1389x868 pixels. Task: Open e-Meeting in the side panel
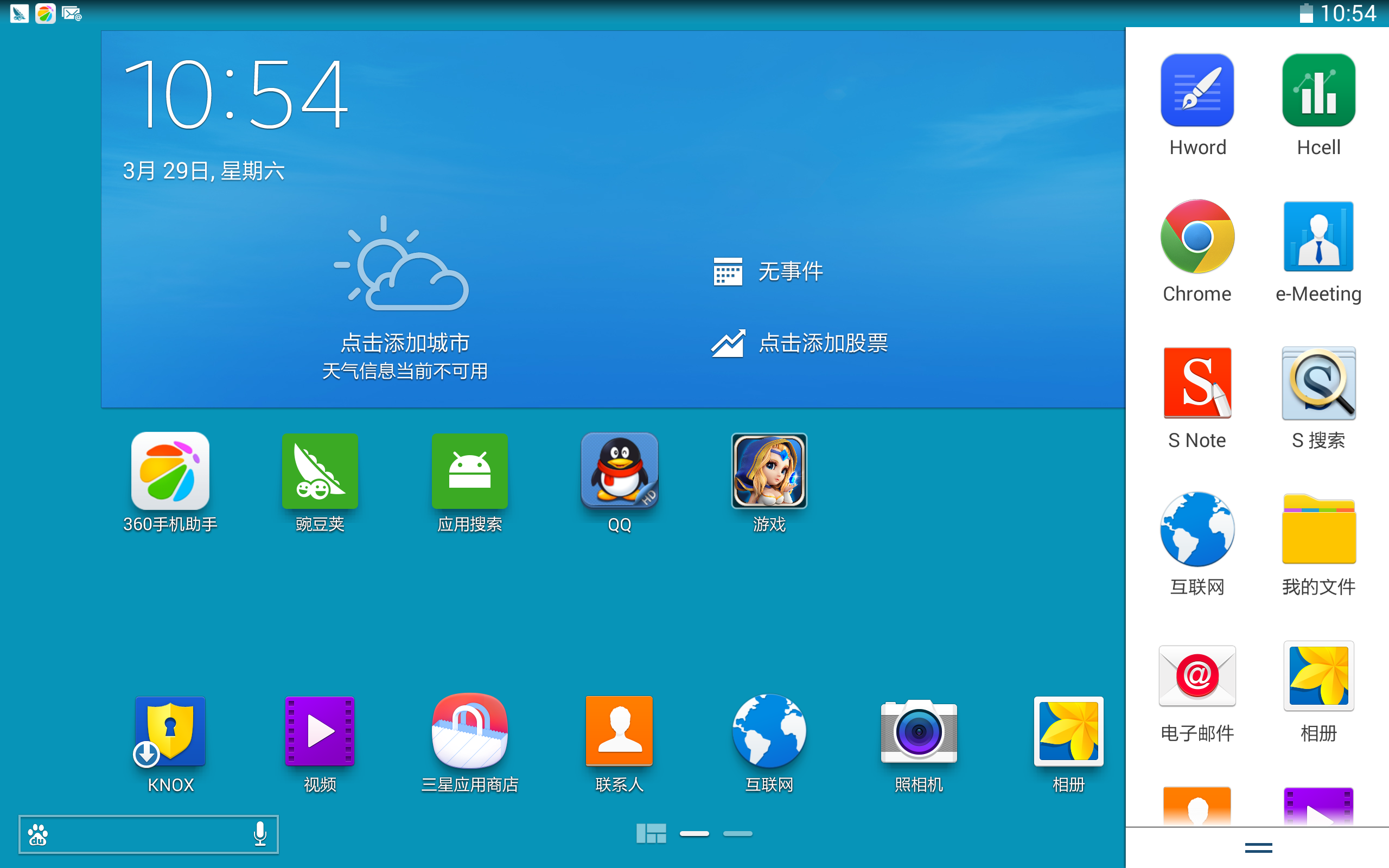[1319, 237]
